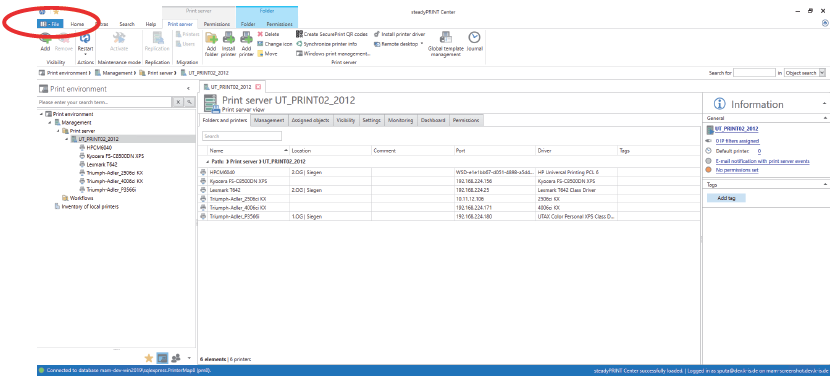
Task: Click Management in the breadcrumb bar
Action: pos(116,73)
